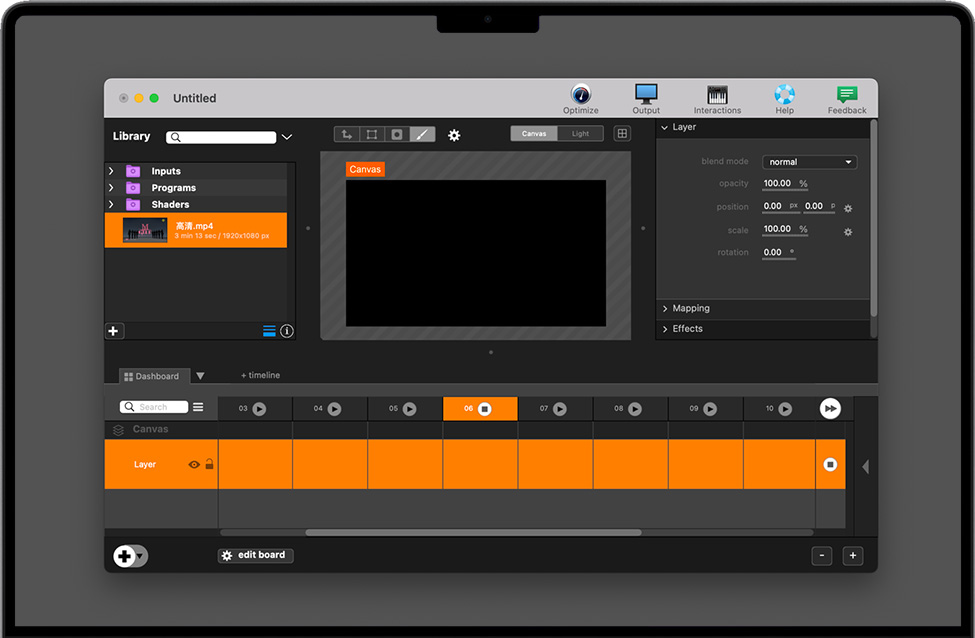This screenshot has width=975, height=638.
Task: Toggle the Layer lock icon
Action: 209,464
